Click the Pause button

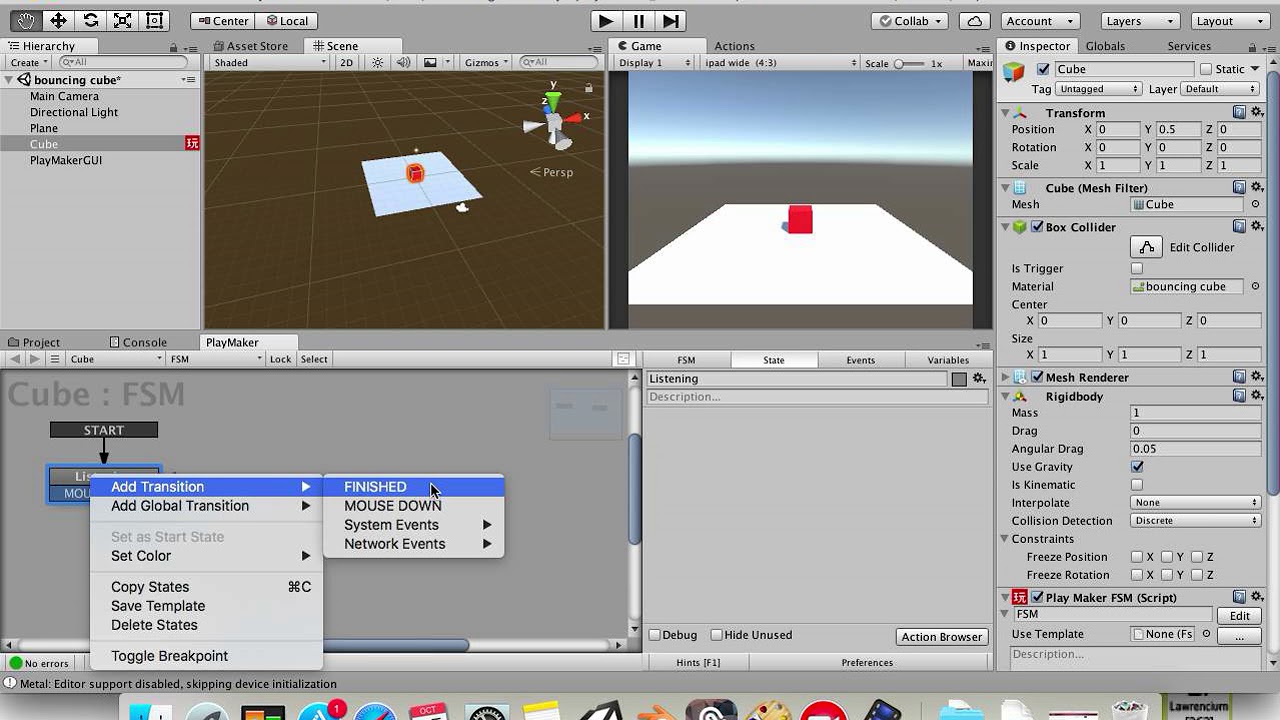pyautogui.click(x=638, y=20)
